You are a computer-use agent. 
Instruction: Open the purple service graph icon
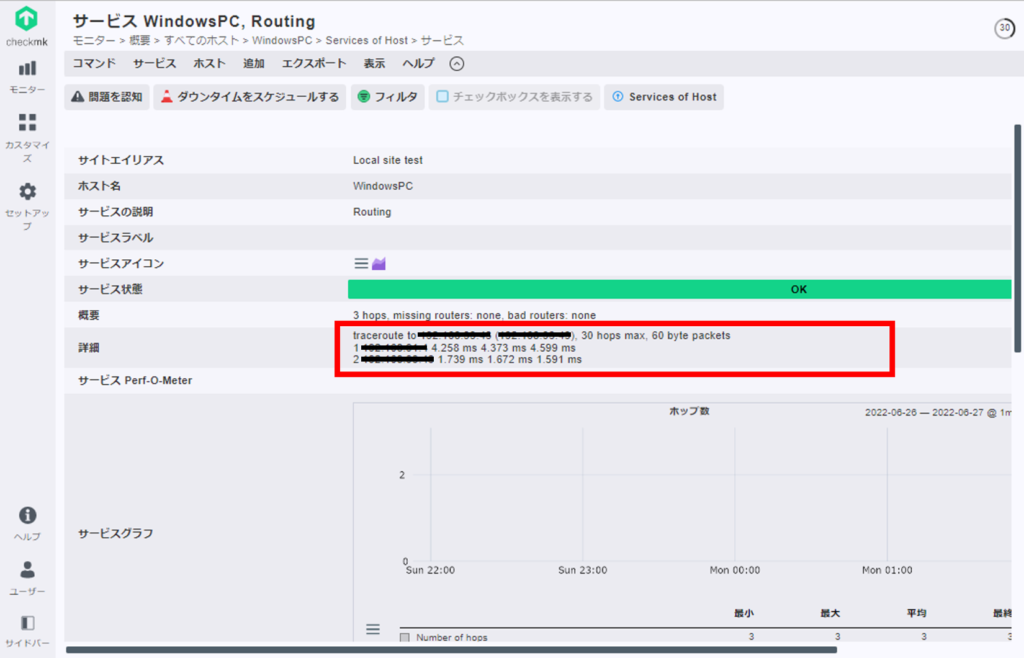pyautogui.click(x=379, y=264)
